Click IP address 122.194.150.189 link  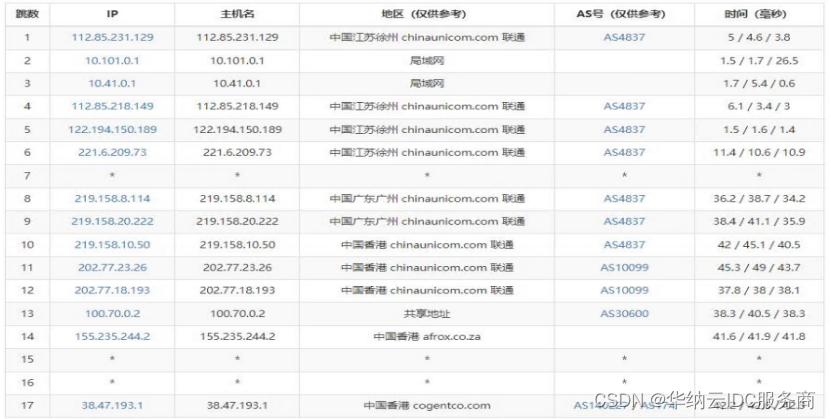click(x=112, y=129)
